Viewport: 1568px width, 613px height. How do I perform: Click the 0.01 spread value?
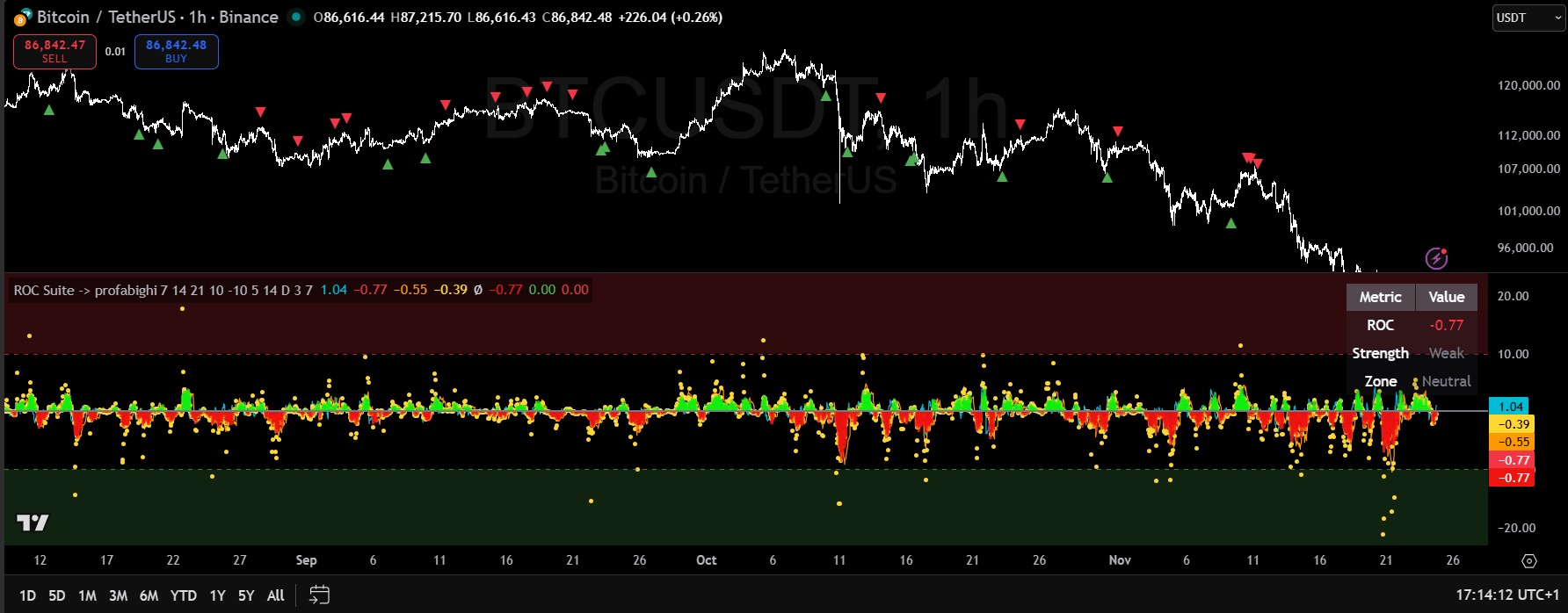[115, 52]
